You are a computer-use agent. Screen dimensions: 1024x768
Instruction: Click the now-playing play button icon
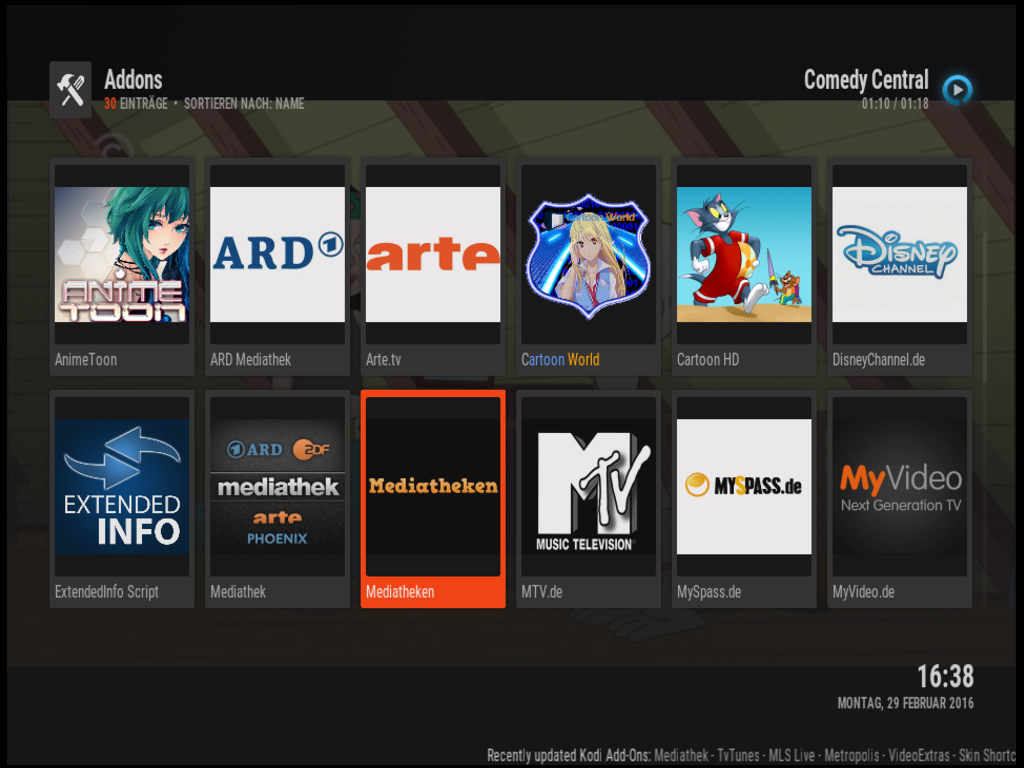click(957, 90)
